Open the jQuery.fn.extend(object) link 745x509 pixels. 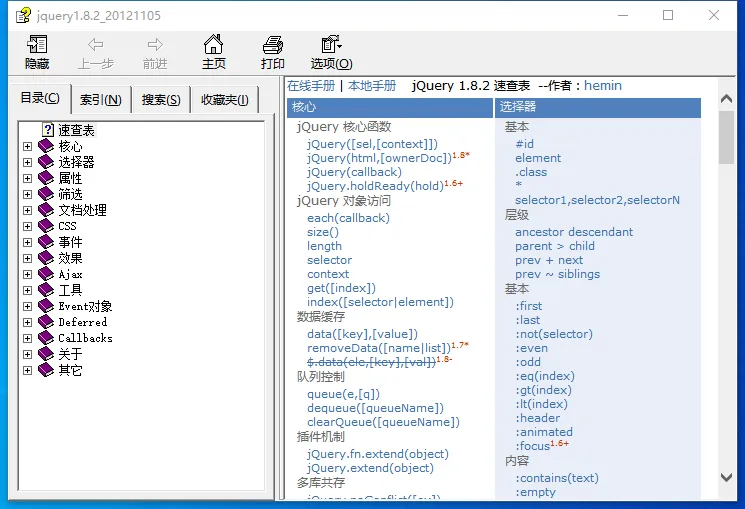click(x=378, y=454)
